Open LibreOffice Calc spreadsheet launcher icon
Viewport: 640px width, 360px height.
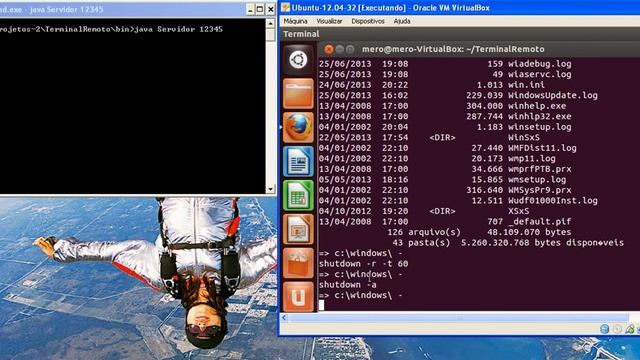click(x=298, y=195)
